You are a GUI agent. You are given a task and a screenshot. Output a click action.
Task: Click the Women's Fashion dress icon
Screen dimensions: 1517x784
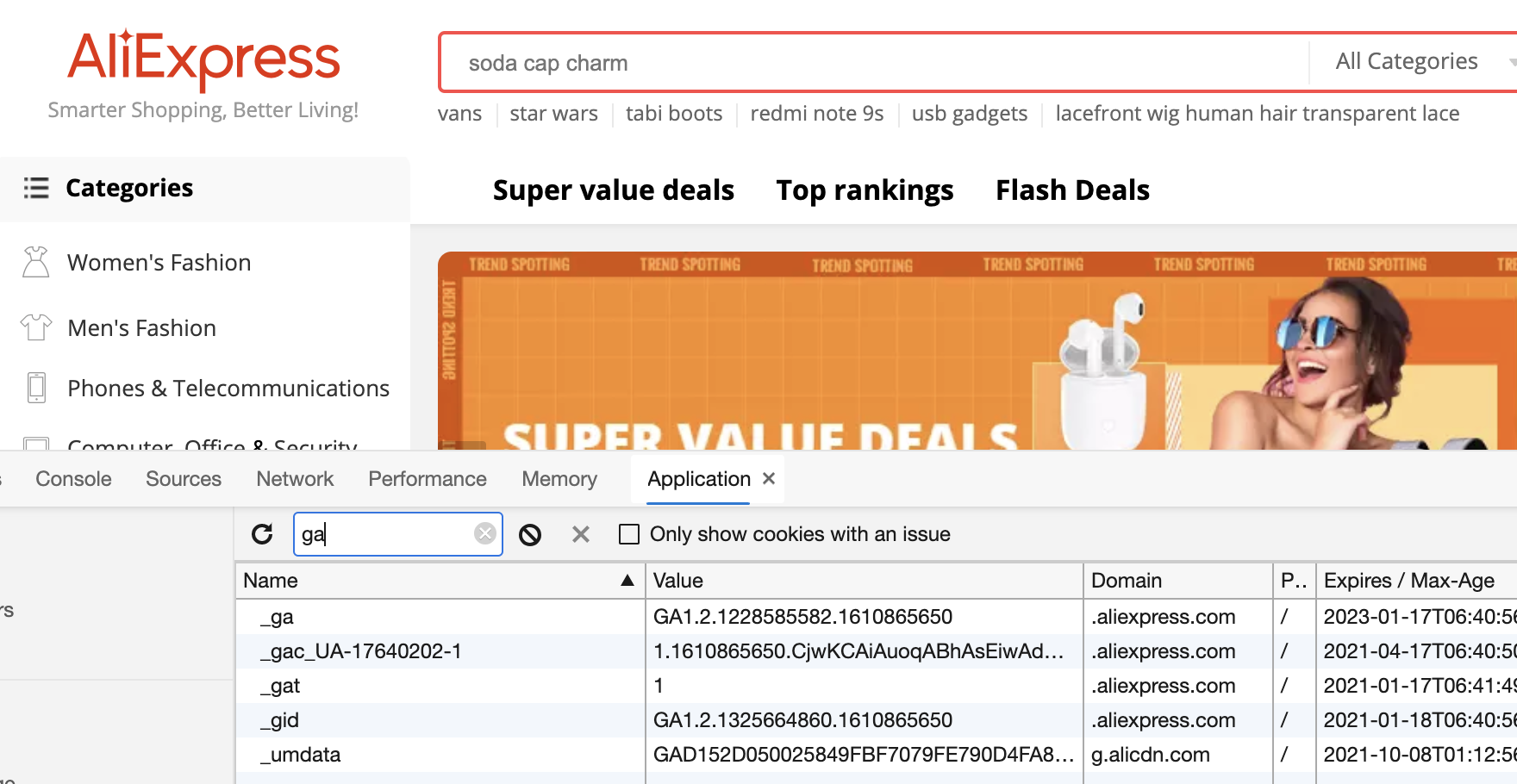(36, 262)
